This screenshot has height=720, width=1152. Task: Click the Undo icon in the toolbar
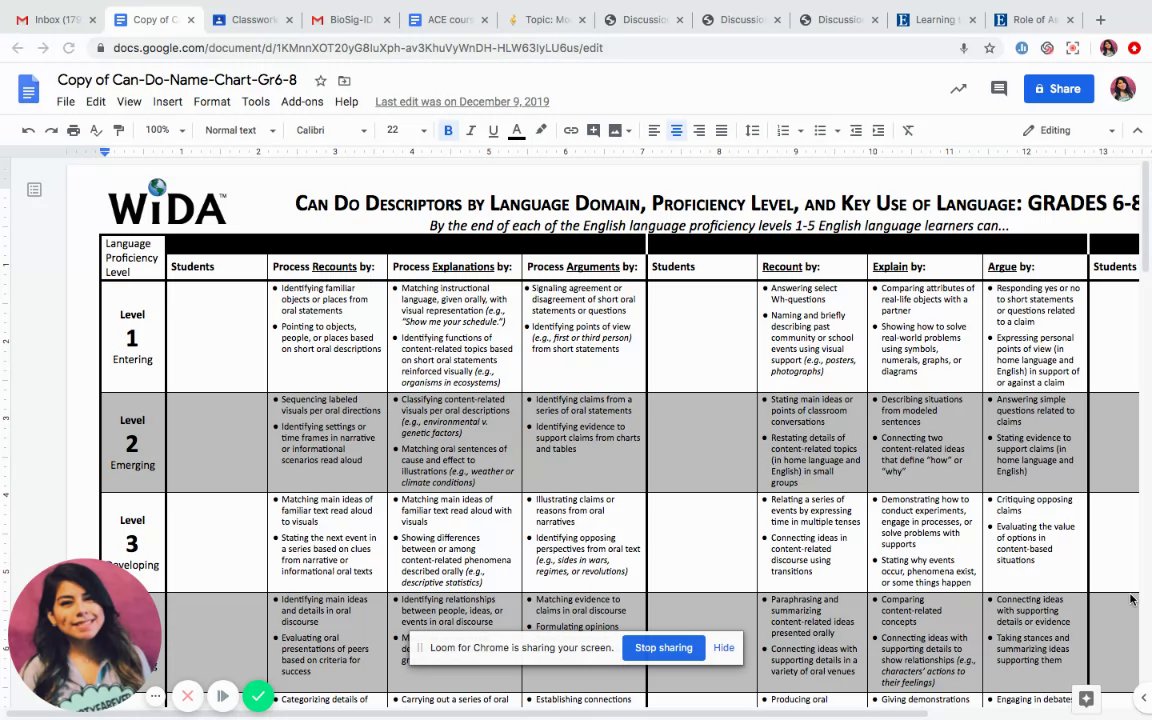pos(28,130)
